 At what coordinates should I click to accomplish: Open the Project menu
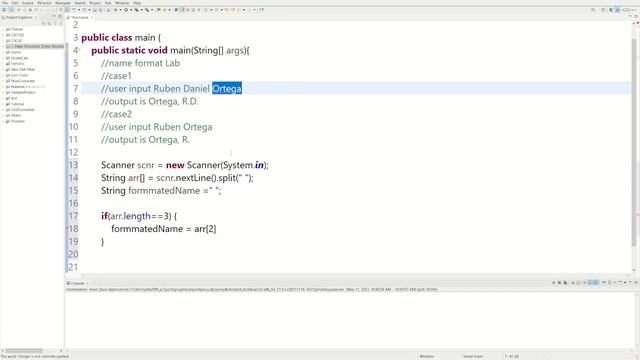(x=95, y=3)
